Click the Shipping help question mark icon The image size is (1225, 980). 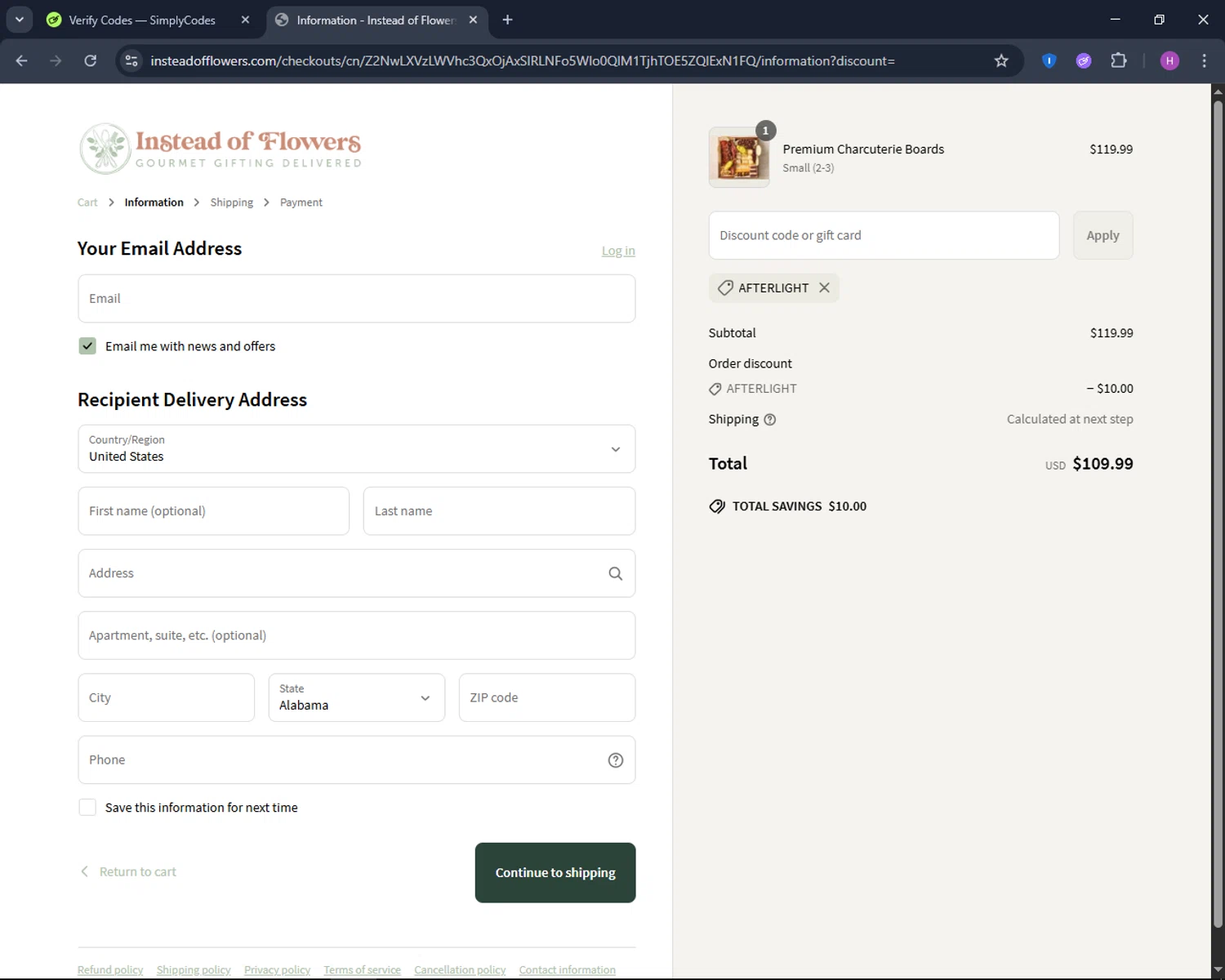pos(769,420)
